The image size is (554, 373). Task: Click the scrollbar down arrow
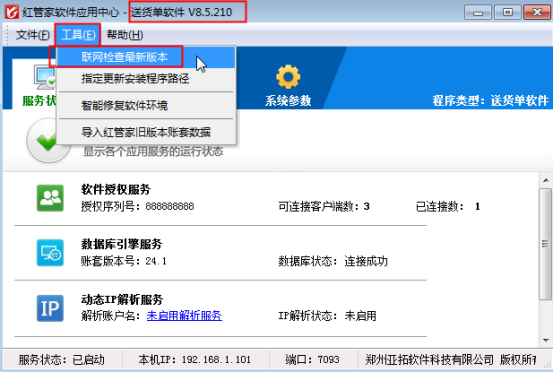click(546, 341)
